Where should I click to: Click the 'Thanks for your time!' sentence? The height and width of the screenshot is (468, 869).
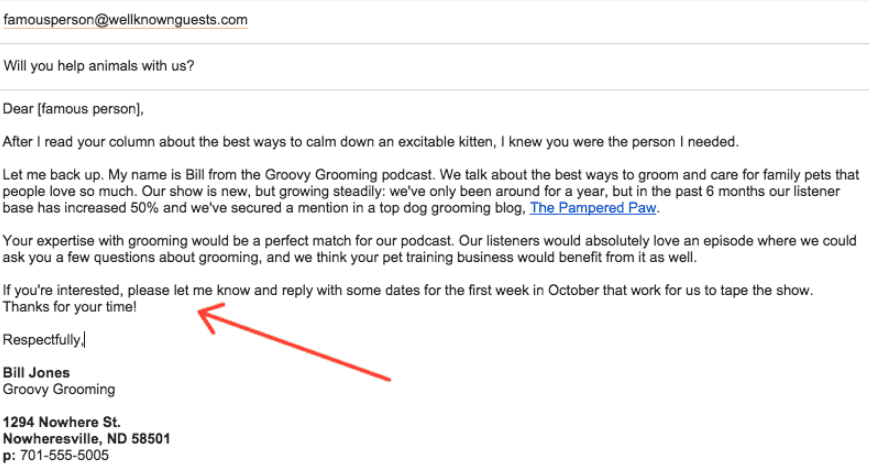tap(69, 307)
